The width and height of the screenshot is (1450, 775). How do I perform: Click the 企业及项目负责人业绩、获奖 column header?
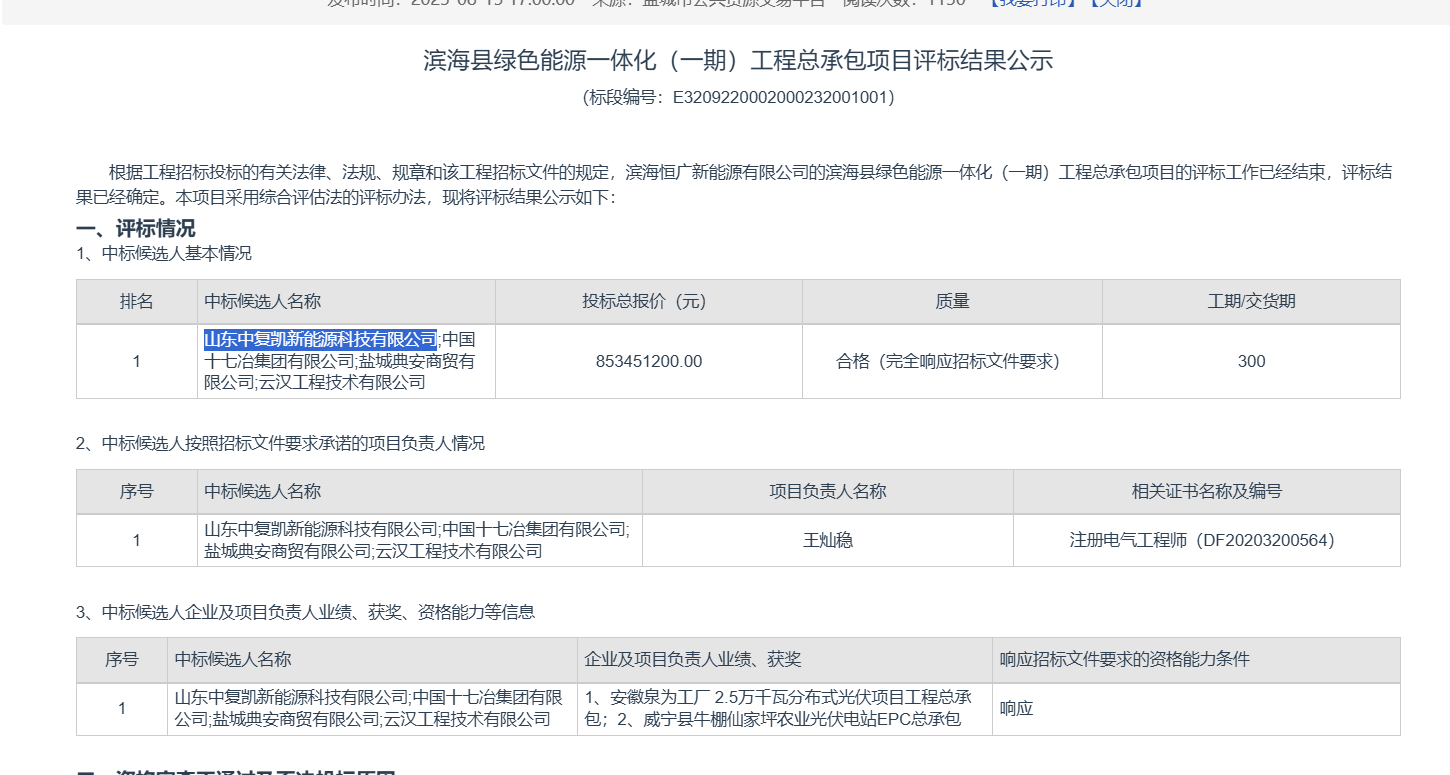pos(785,660)
